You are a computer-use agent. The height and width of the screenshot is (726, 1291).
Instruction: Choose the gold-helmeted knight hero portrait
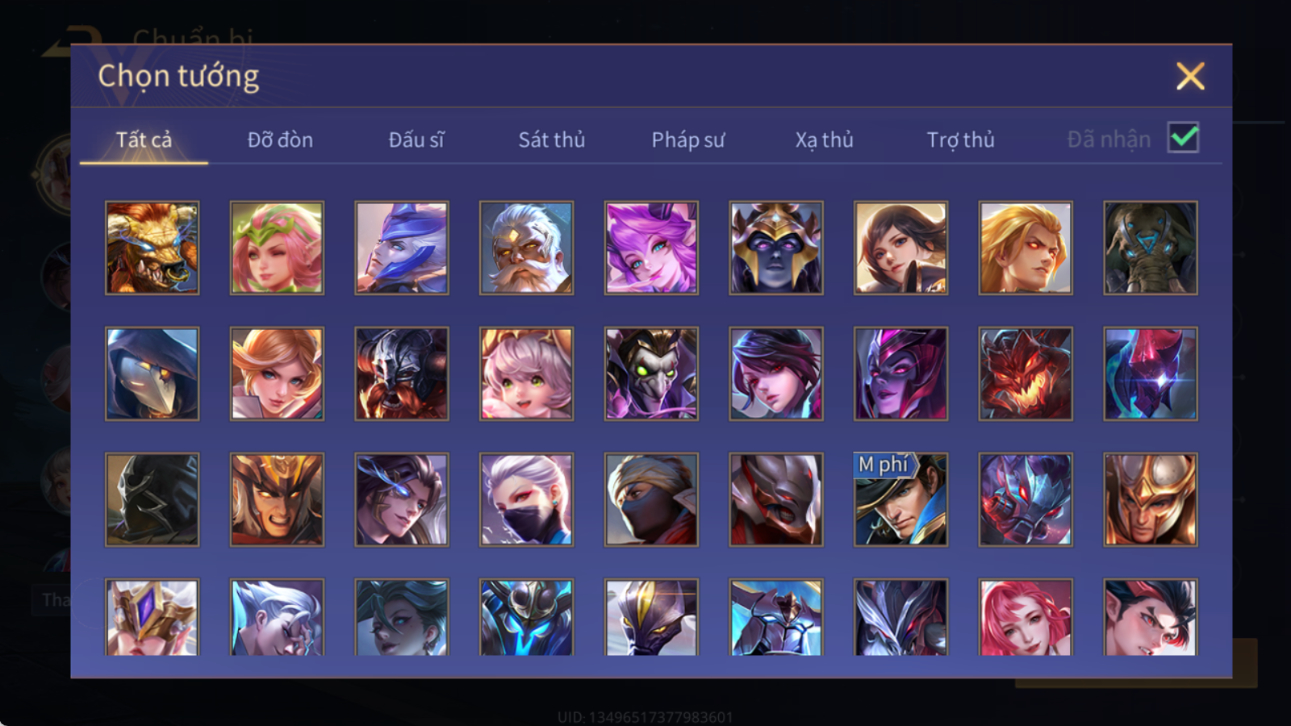tap(1150, 500)
